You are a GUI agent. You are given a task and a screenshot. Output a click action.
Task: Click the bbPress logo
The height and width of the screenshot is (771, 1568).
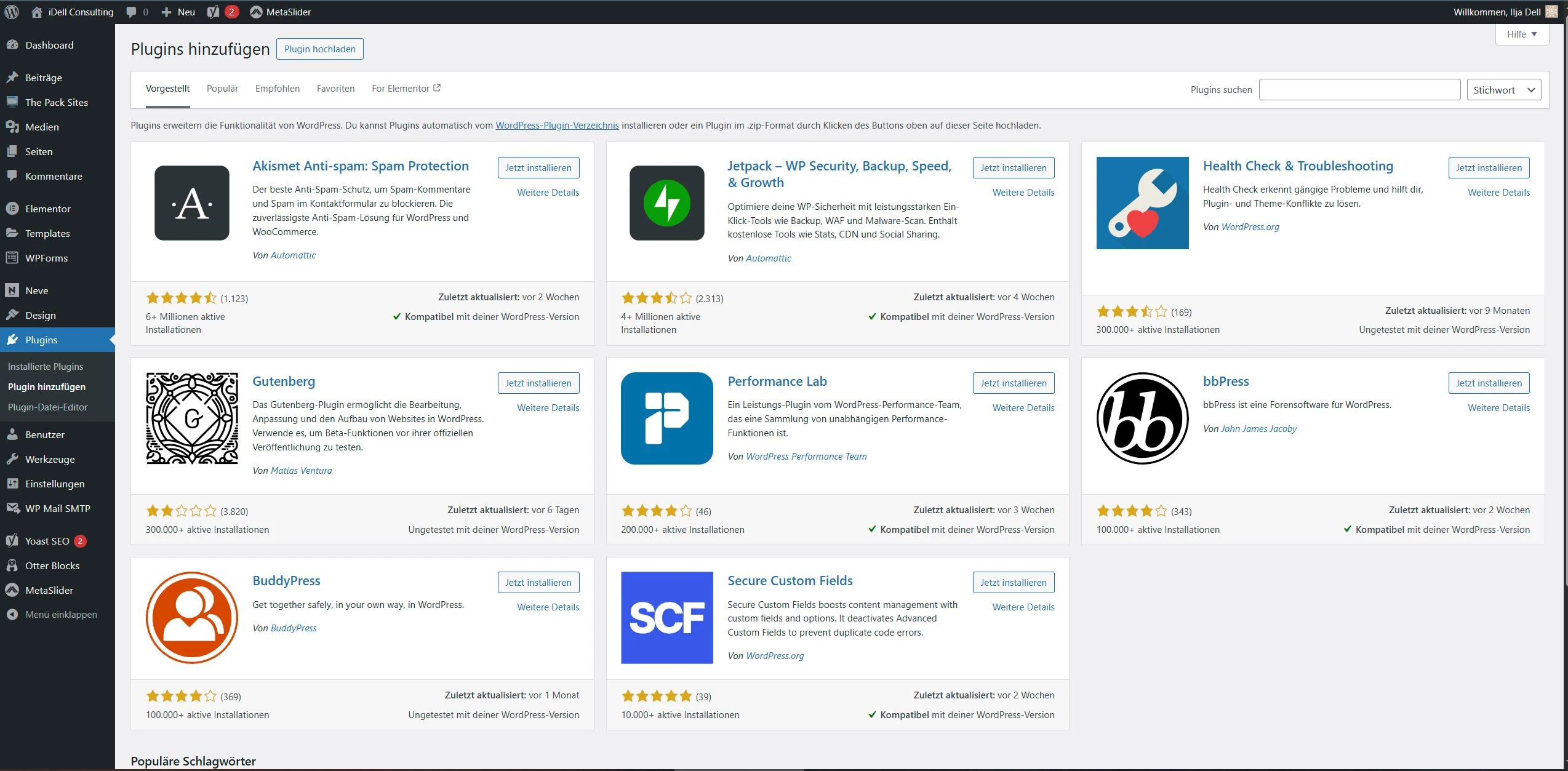1142,418
